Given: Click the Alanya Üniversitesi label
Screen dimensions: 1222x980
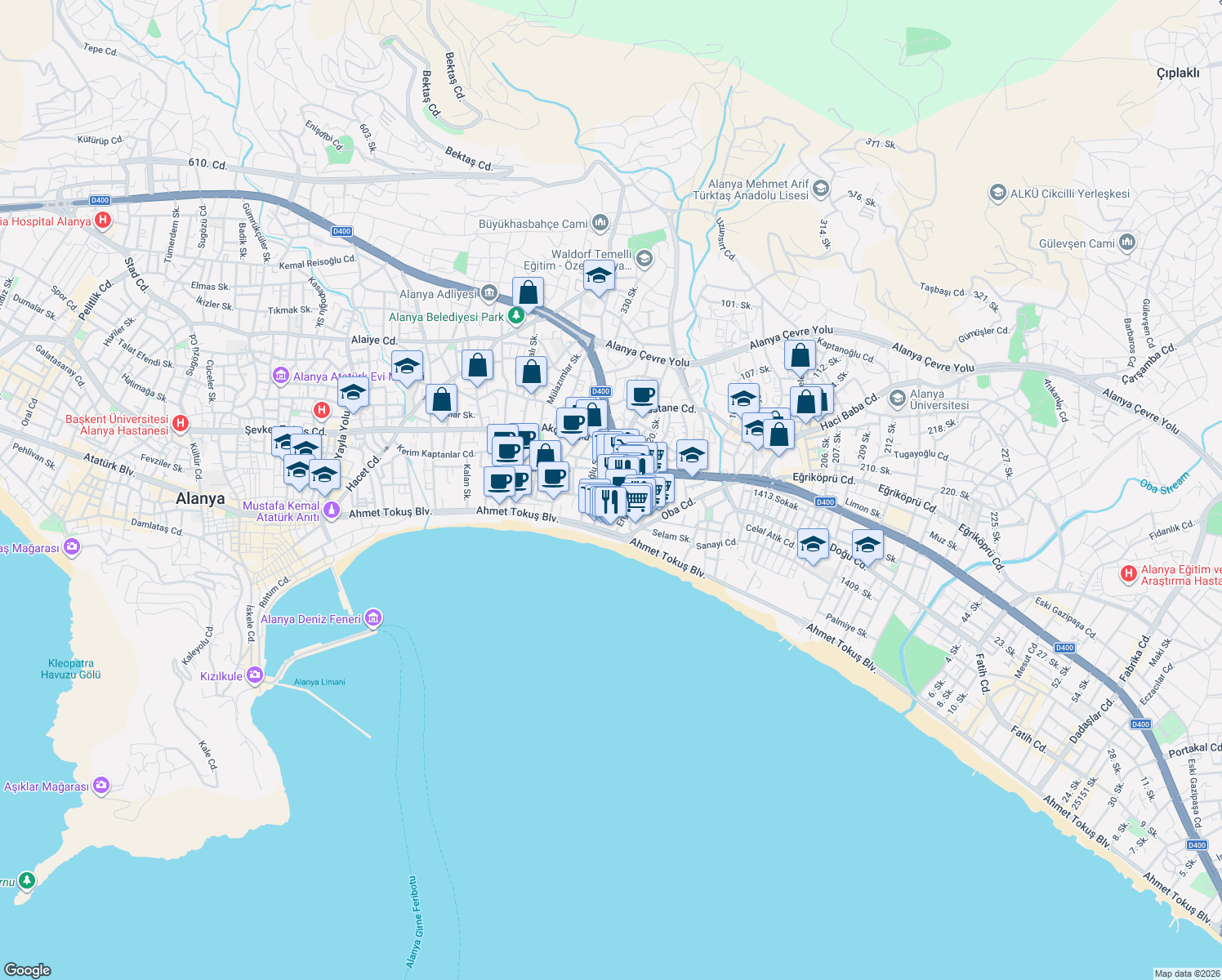Looking at the screenshot, I should click(939, 399).
